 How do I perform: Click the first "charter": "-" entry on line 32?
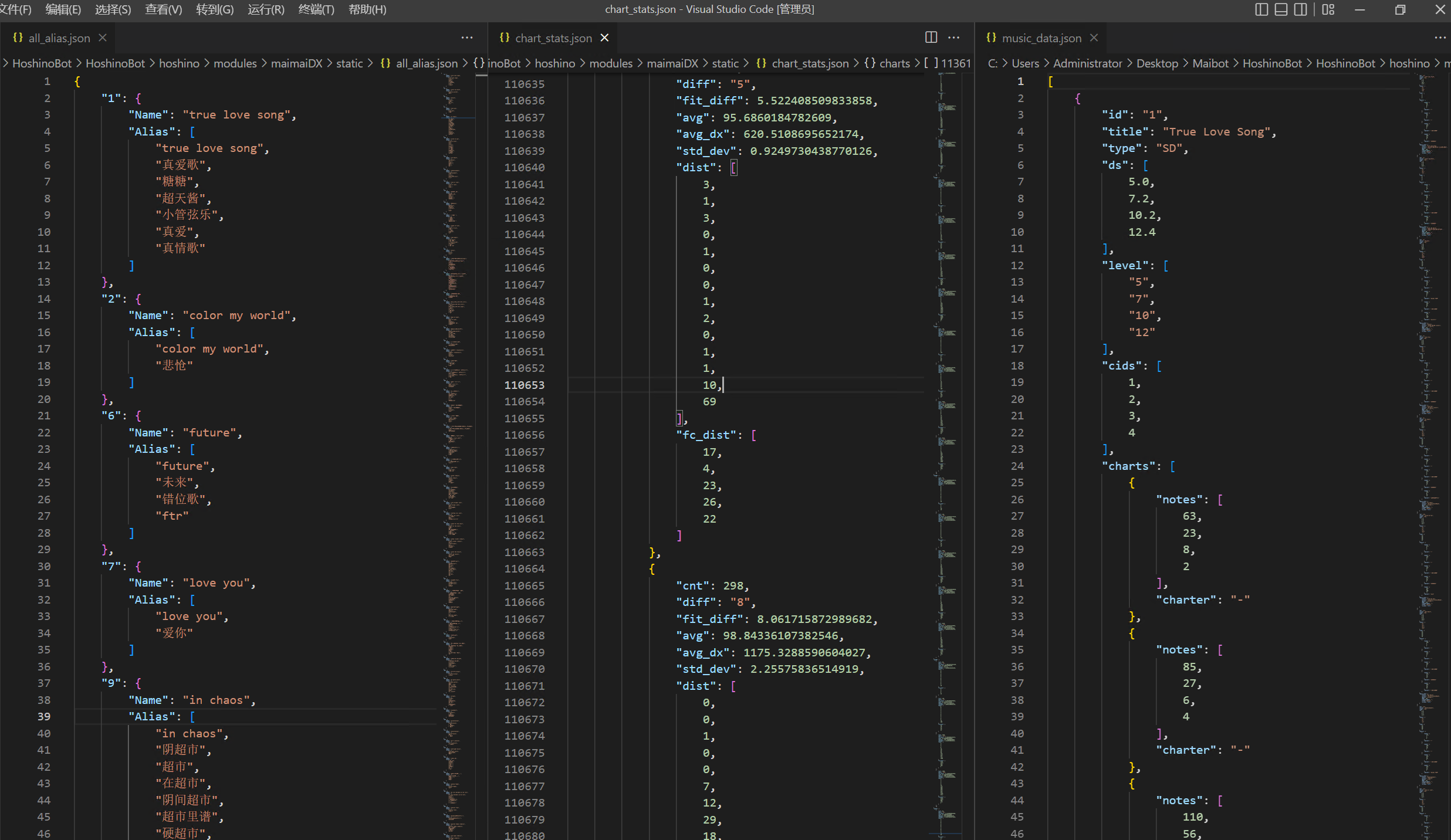pos(1203,599)
